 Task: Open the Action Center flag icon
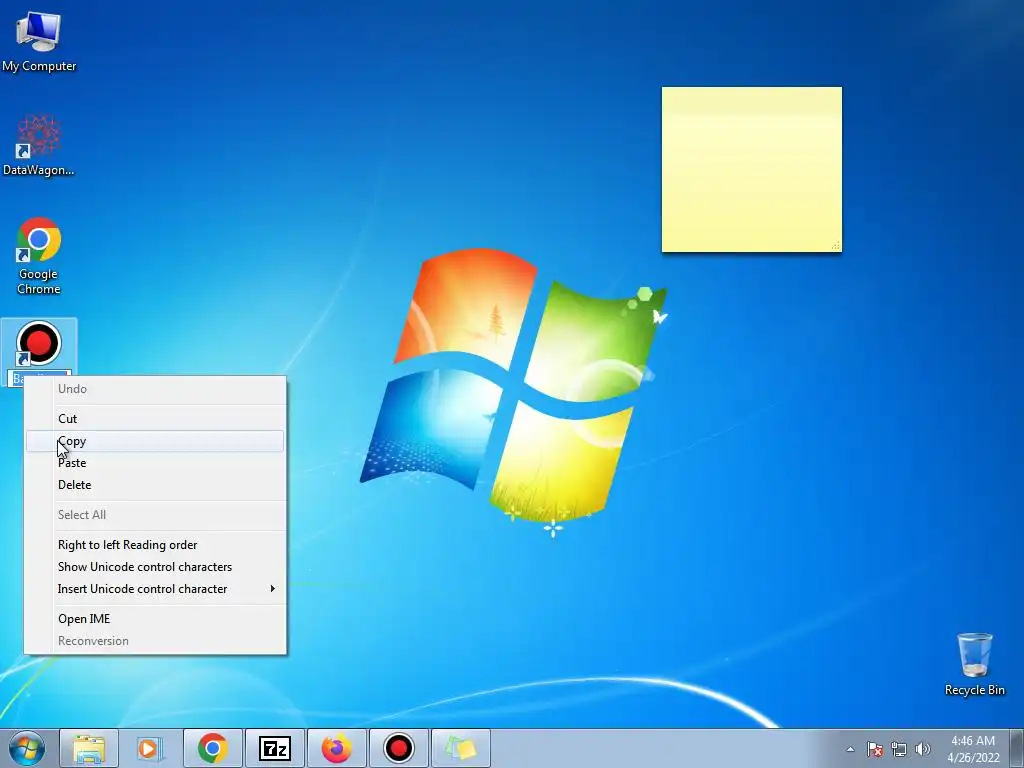click(x=874, y=749)
